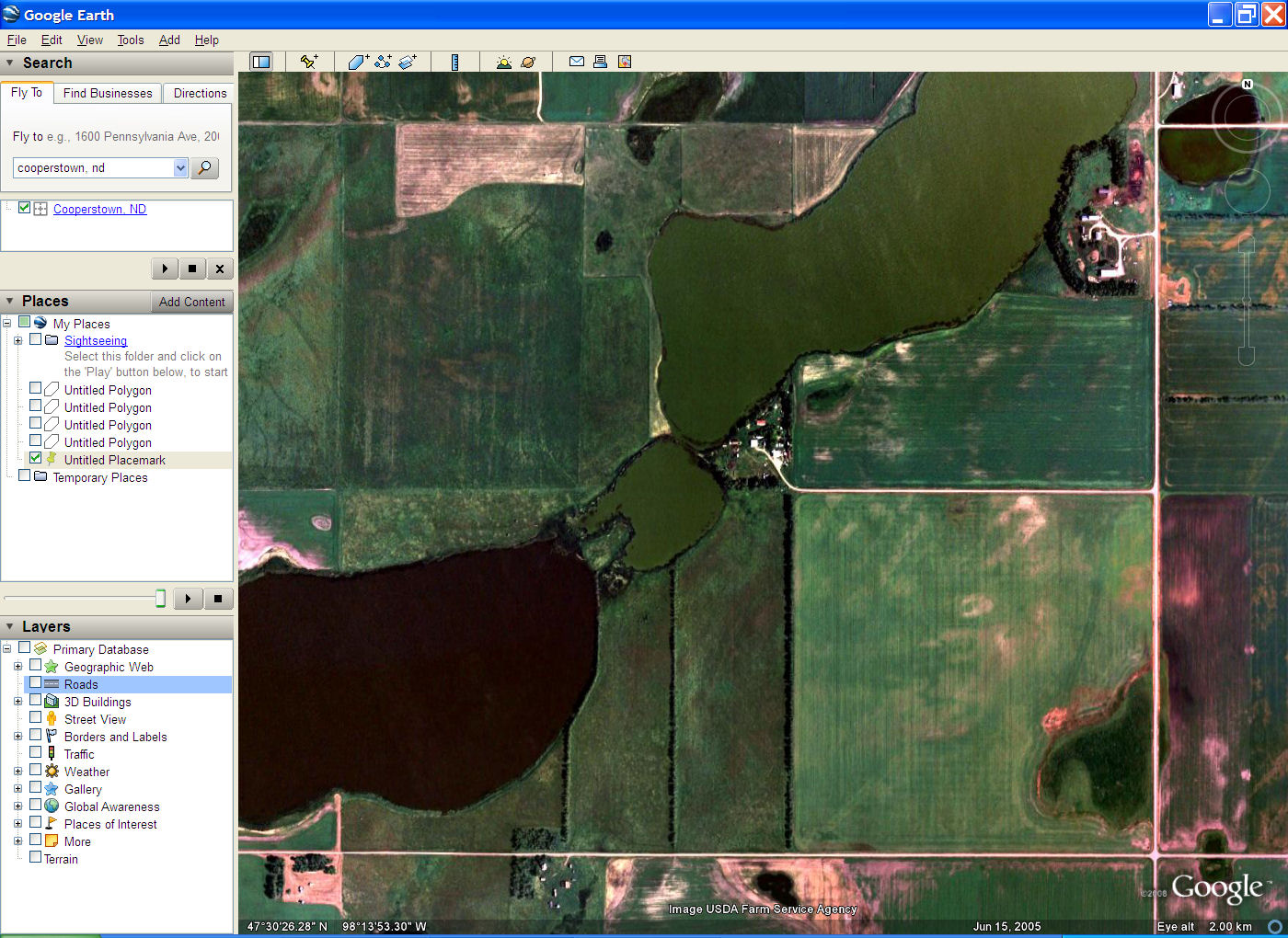Collapse the Places panel triangle
The width and height of the screenshot is (1288, 938).
click(x=10, y=301)
